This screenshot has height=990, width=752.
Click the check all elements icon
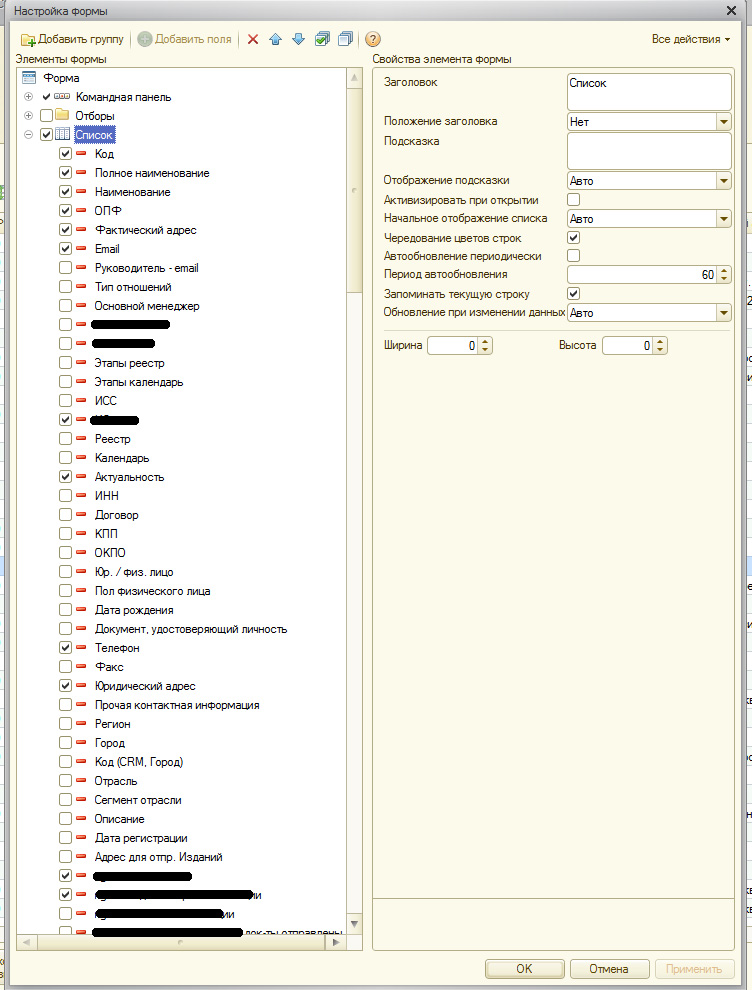click(x=322, y=39)
